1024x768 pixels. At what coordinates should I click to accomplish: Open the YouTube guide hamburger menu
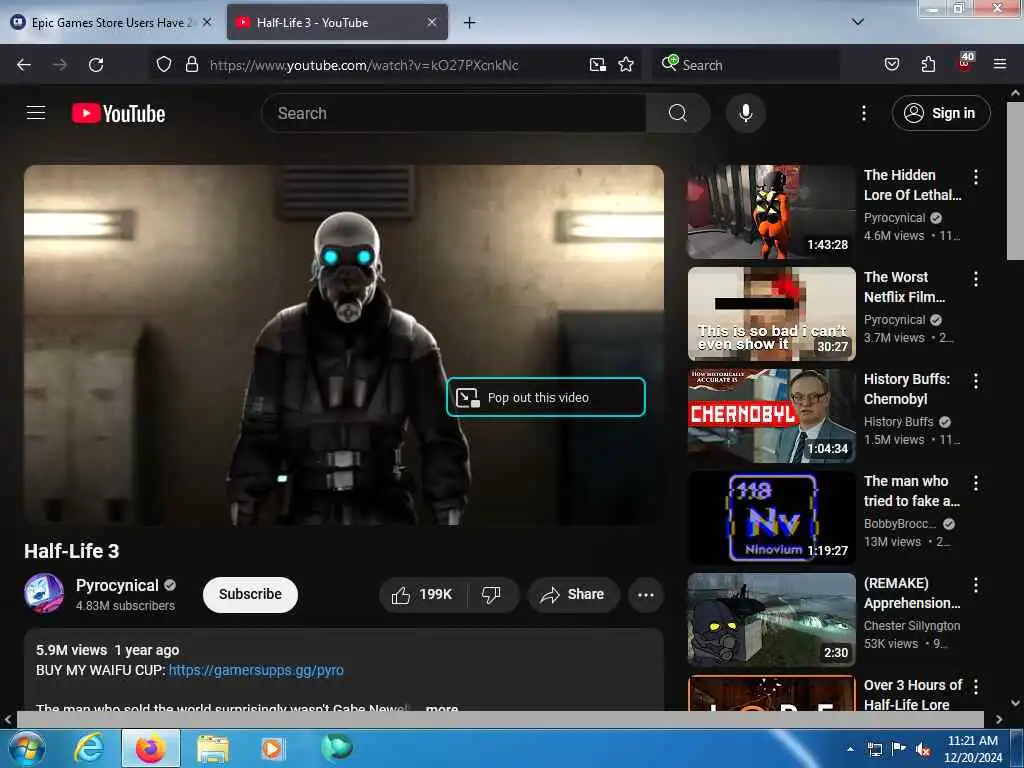coord(36,113)
